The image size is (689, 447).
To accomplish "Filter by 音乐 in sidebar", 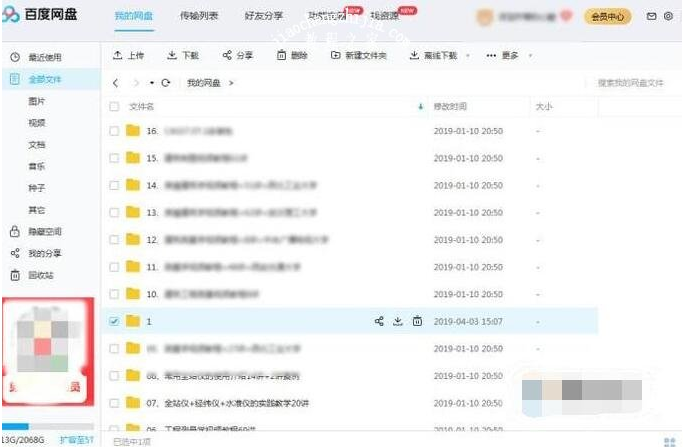I will (x=37, y=166).
